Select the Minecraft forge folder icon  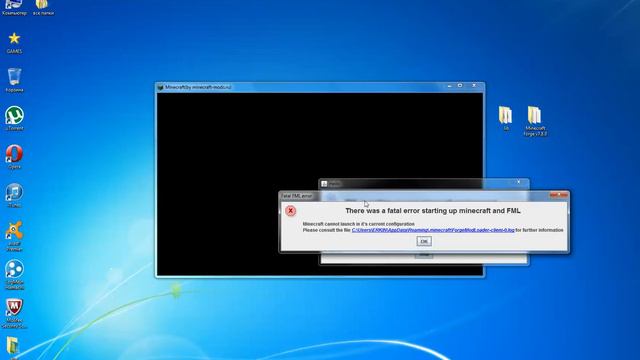click(535, 121)
